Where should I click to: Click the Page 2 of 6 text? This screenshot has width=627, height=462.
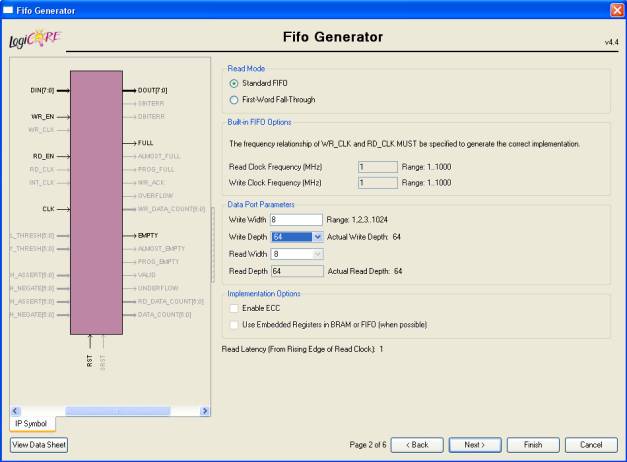[x=368, y=445]
